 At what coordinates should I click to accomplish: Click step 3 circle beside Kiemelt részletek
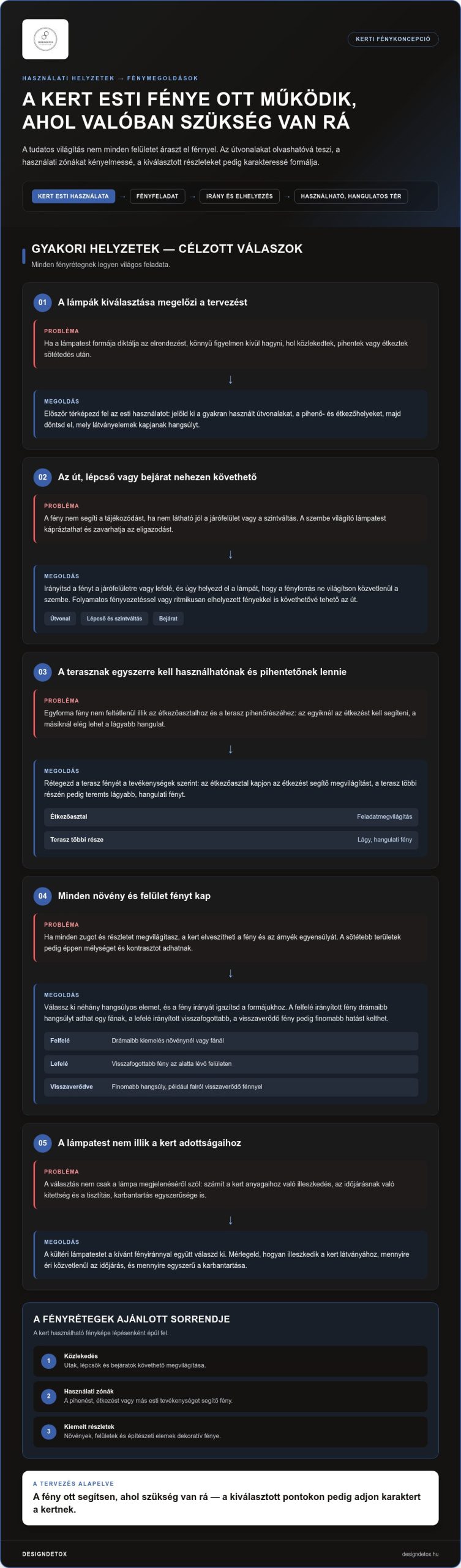(x=49, y=1431)
